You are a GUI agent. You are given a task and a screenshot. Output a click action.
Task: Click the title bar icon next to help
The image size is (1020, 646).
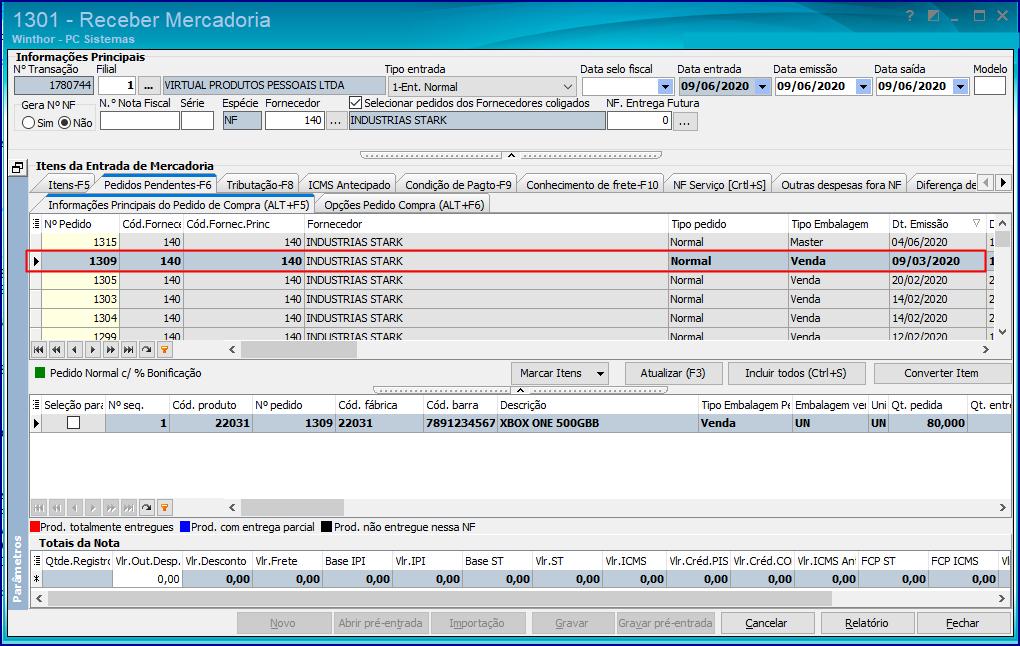(x=933, y=16)
